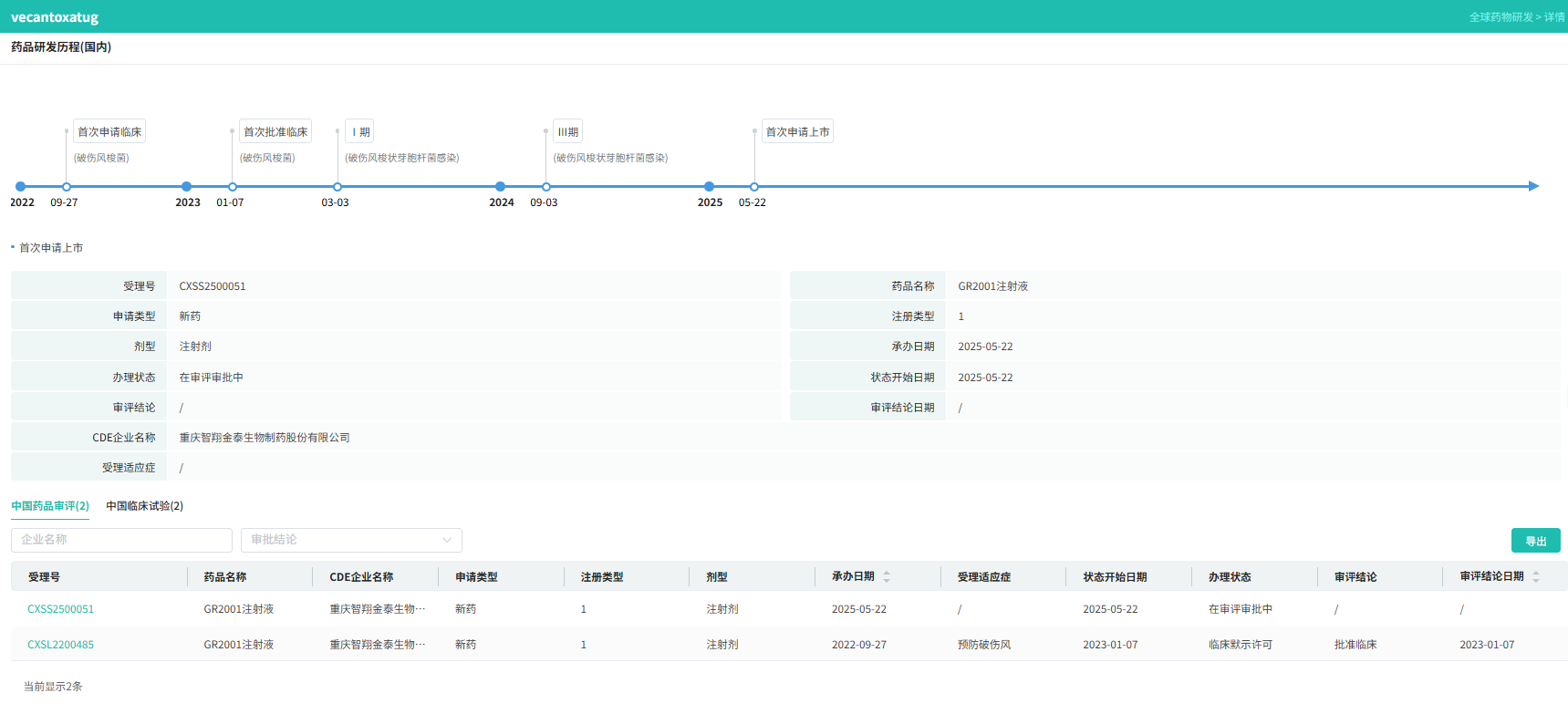The height and width of the screenshot is (704, 1568).
Task: Select the III期 timeline milestone
Action: 567,132
